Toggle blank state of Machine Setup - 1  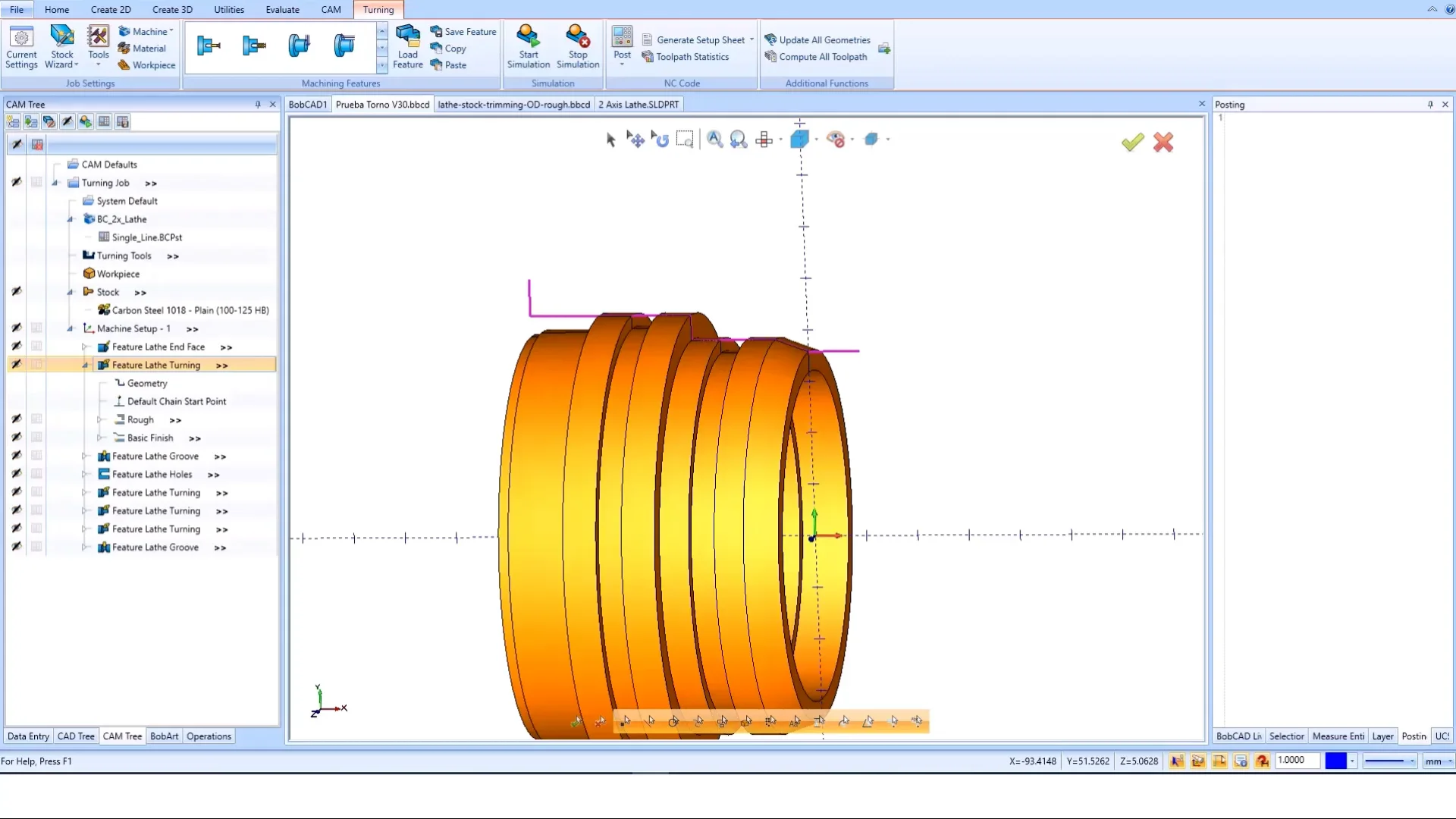pos(16,328)
